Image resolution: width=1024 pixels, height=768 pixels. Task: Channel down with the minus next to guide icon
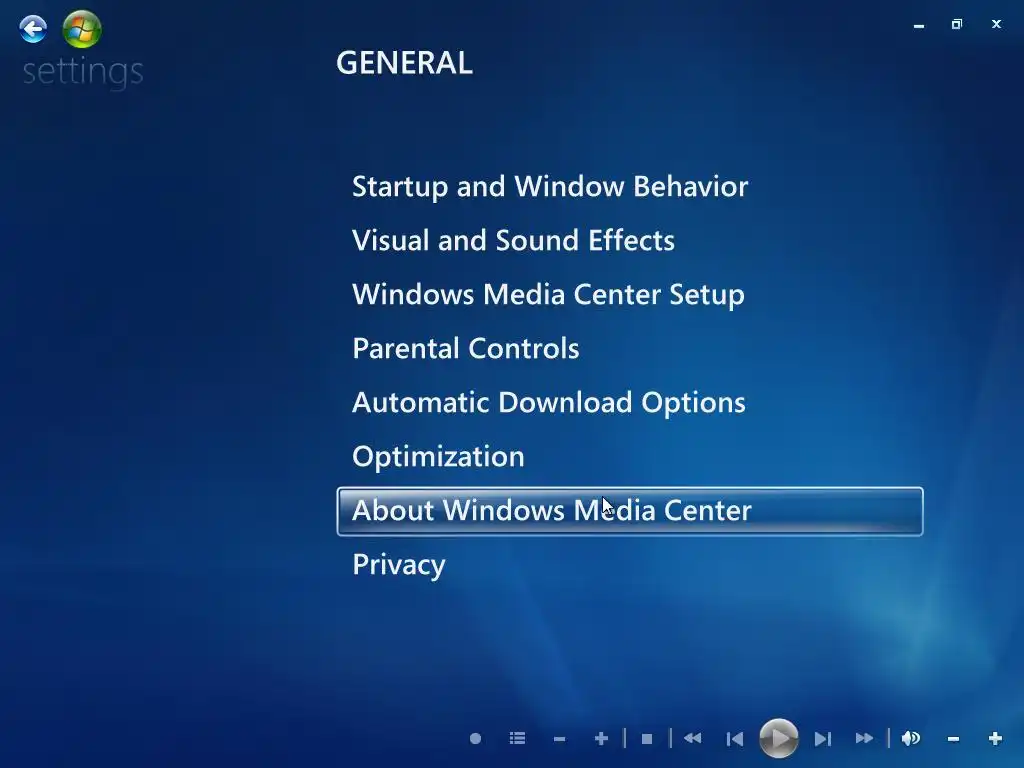coord(559,739)
